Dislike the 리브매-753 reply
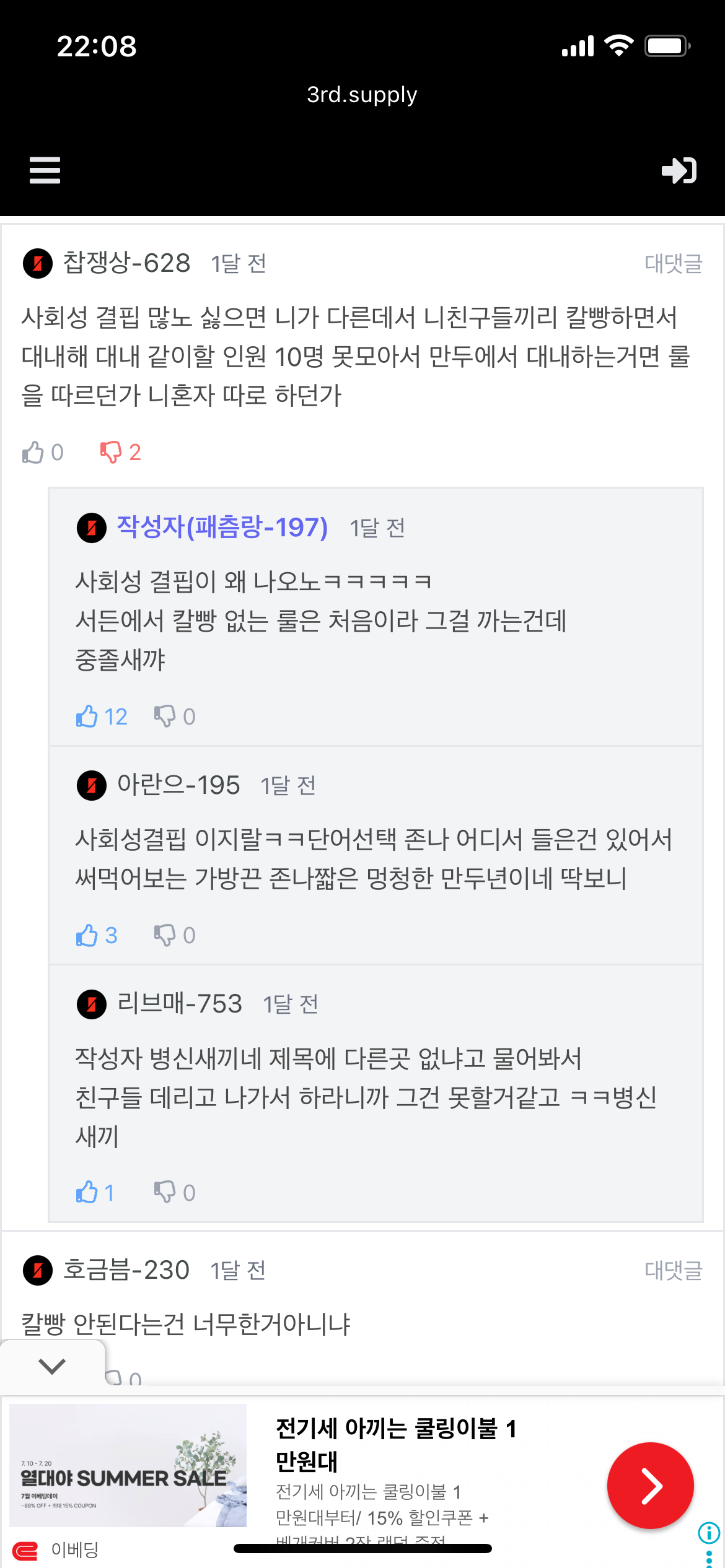Image resolution: width=725 pixels, height=1568 pixels. point(165,1192)
